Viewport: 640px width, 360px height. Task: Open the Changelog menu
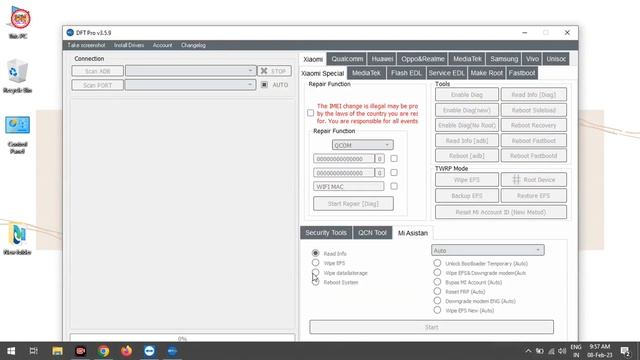pos(193,45)
